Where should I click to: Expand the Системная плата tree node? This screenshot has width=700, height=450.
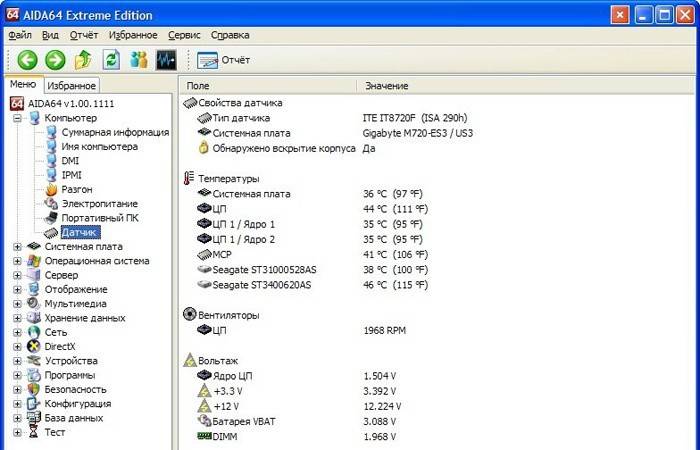[18, 246]
